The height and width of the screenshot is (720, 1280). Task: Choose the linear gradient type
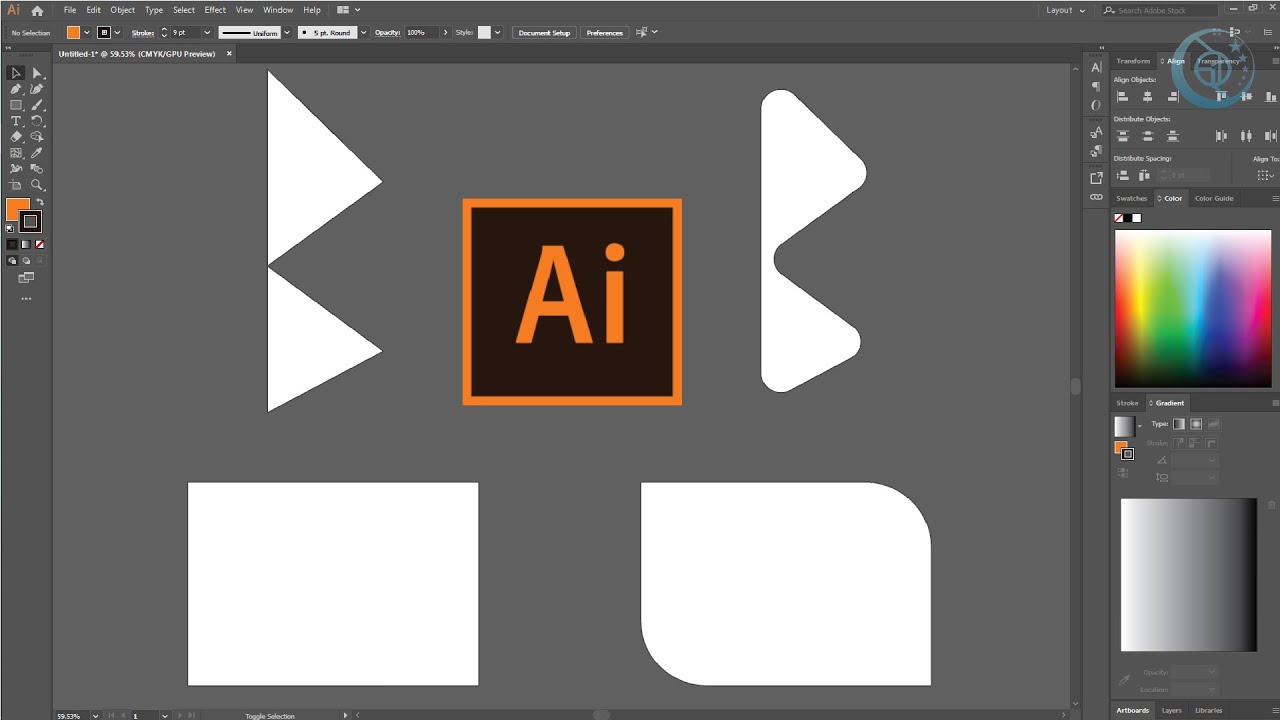[x=1179, y=424]
